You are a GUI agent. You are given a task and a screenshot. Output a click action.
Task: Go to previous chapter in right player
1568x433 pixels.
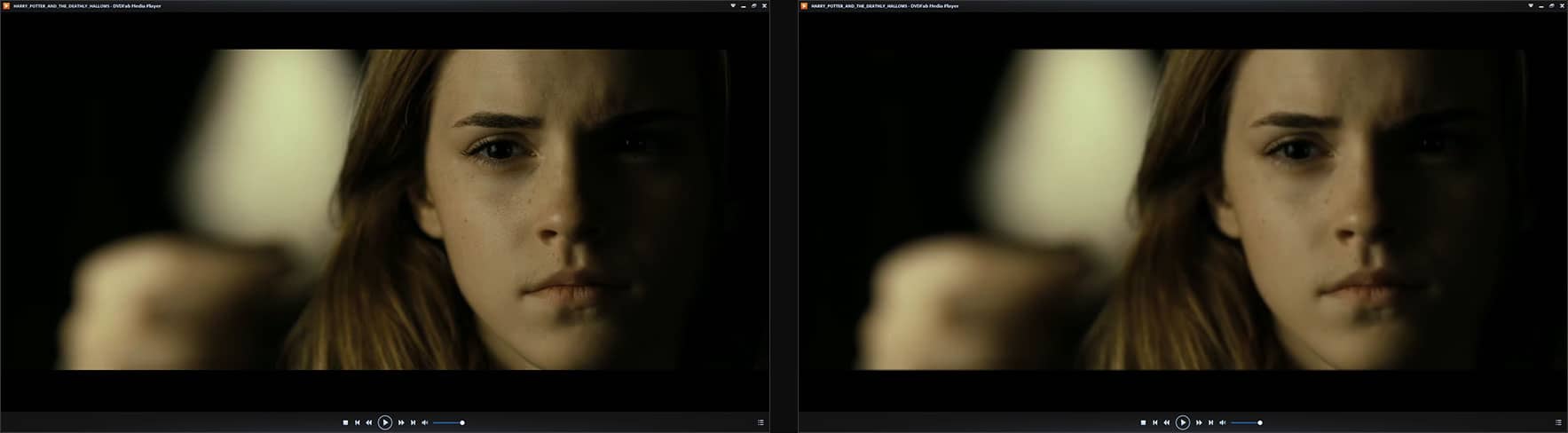tap(1155, 422)
